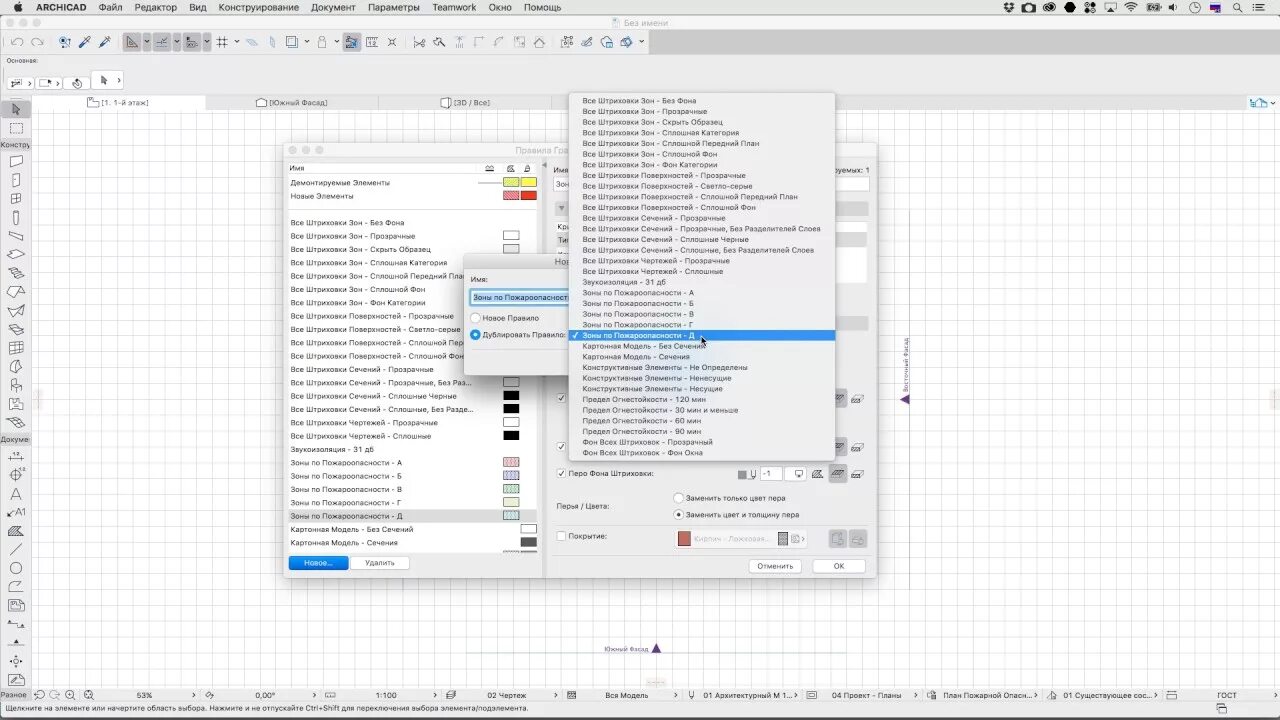The height and width of the screenshot is (720, 1280).
Task: Click the pen number field showing -1
Action: pos(771,474)
